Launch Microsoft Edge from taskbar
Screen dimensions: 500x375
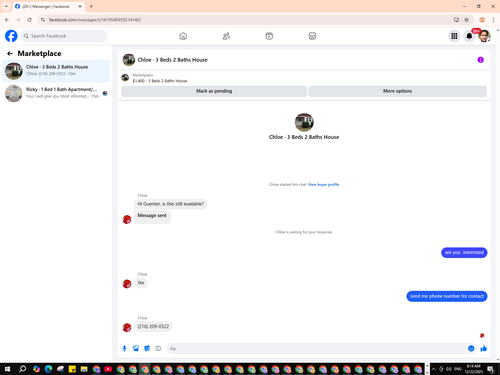pyautogui.click(x=48, y=369)
